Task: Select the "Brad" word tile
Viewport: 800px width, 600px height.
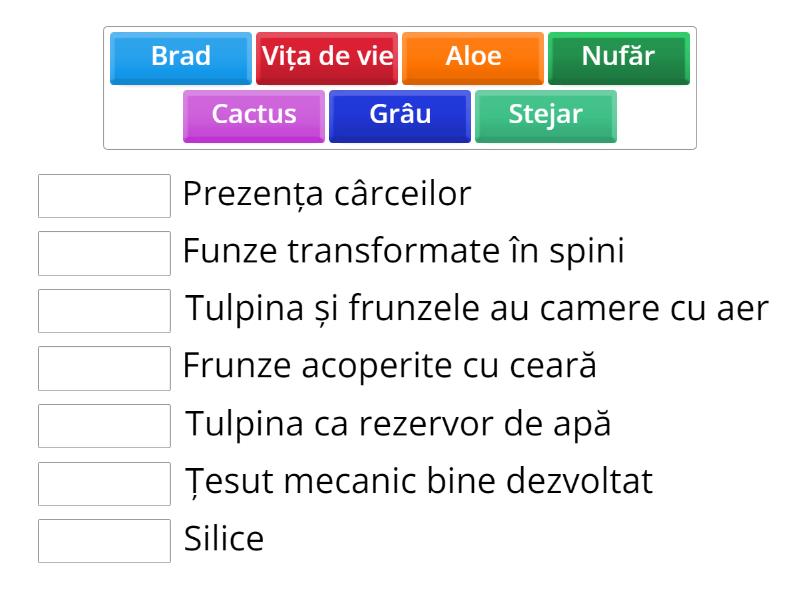Action: click(x=179, y=57)
